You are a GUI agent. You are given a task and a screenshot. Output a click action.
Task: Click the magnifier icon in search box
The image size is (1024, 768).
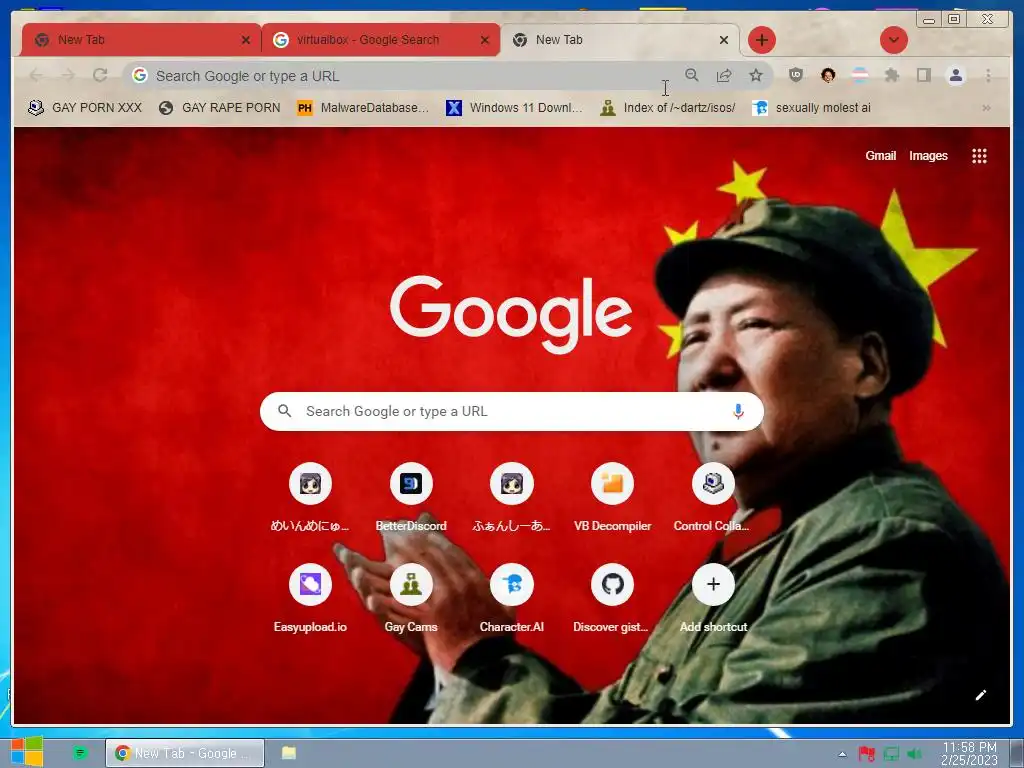[284, 411]
